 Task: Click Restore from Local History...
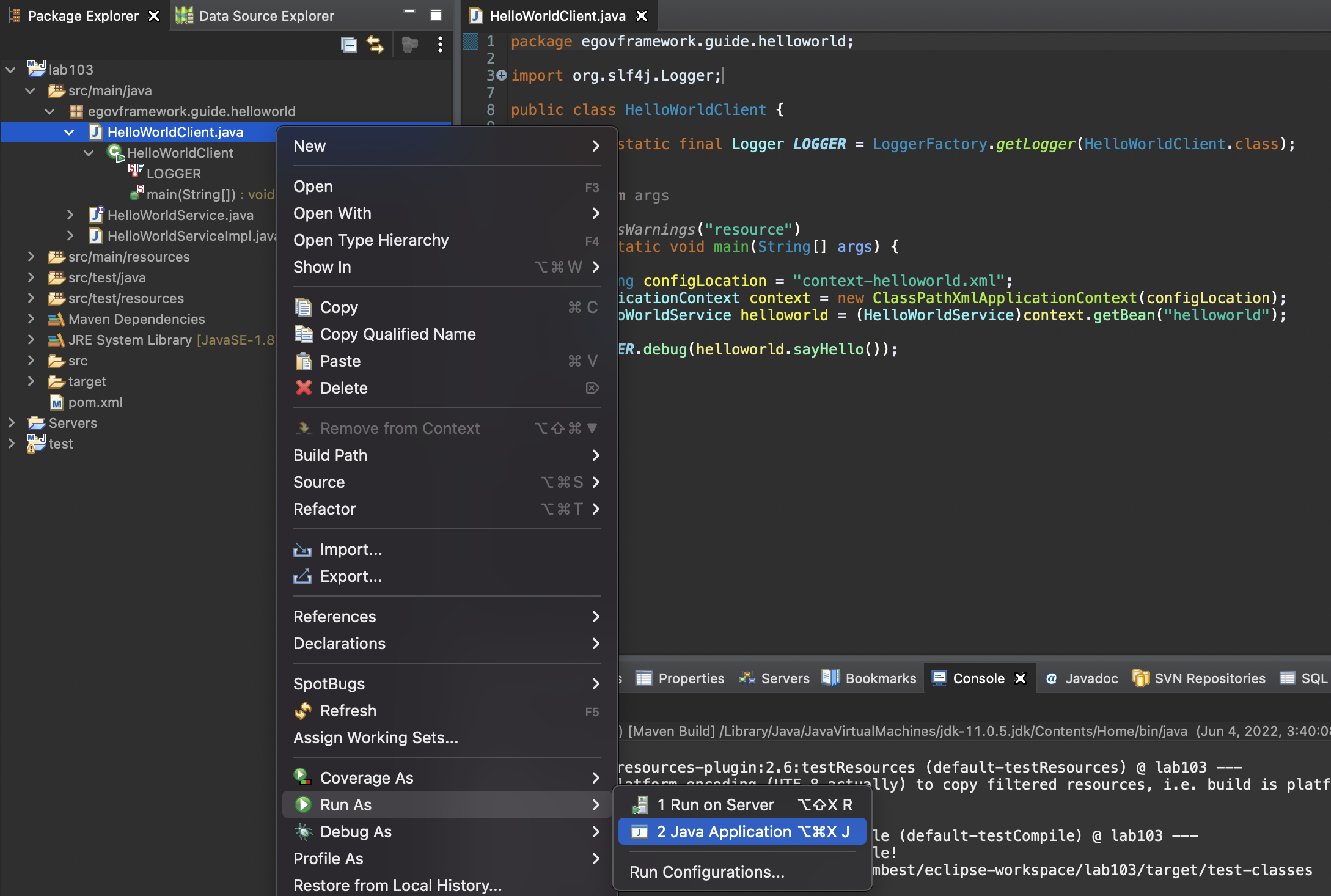tap(397, 886)
